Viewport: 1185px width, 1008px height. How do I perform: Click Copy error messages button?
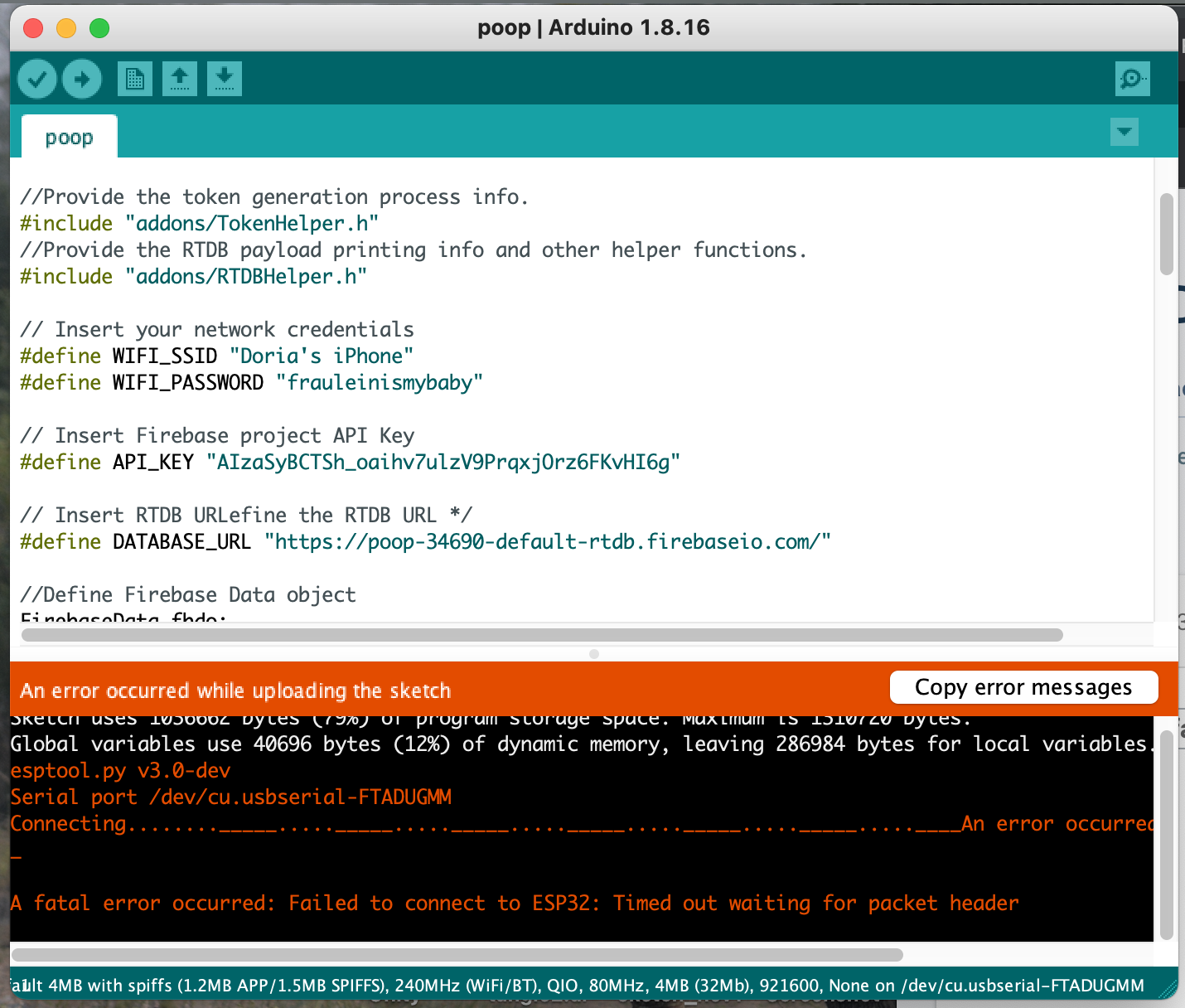[1023, 687]
